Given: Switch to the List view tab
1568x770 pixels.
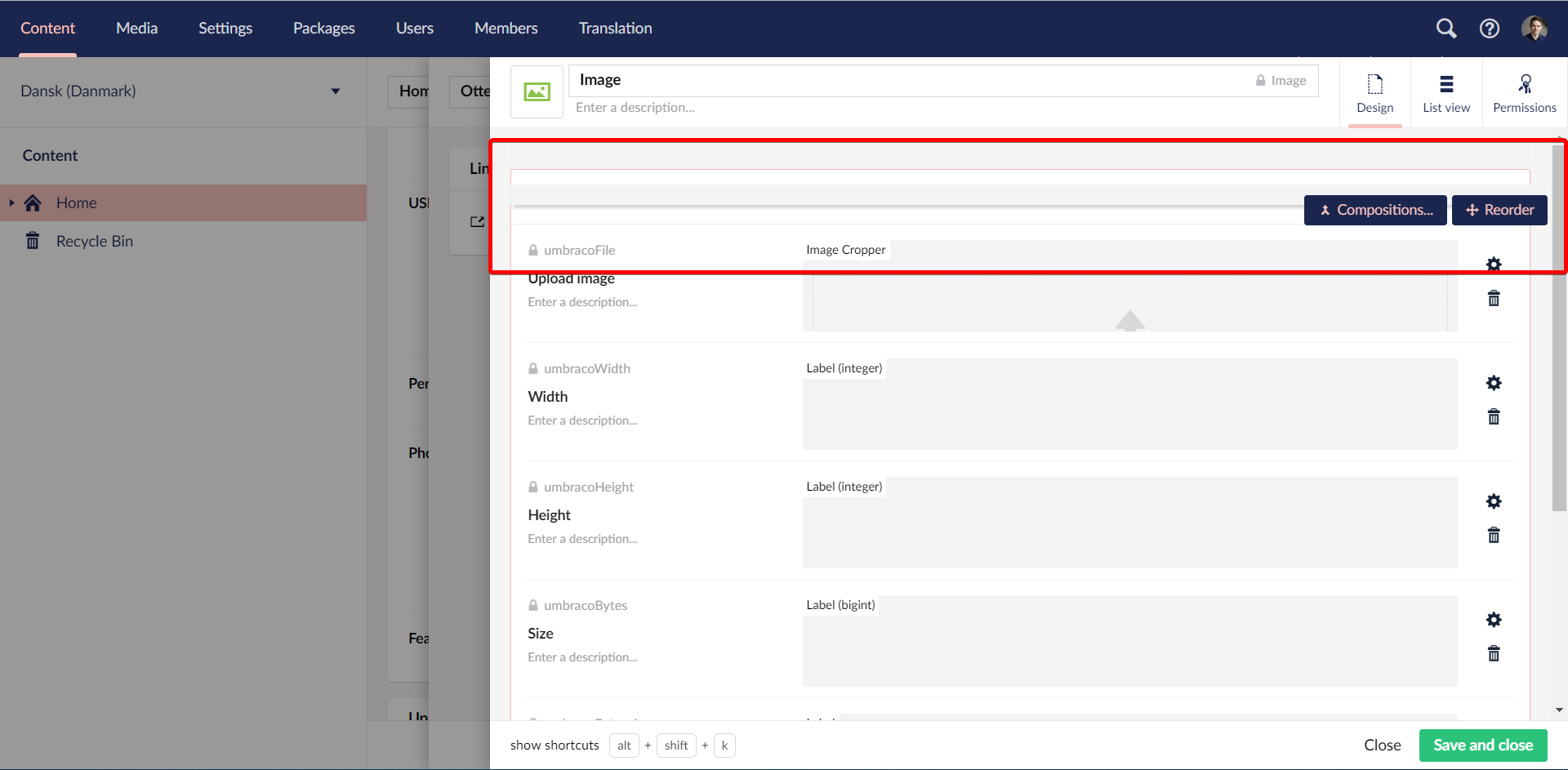Looking at the screenshot, I should pos(1445,92).
